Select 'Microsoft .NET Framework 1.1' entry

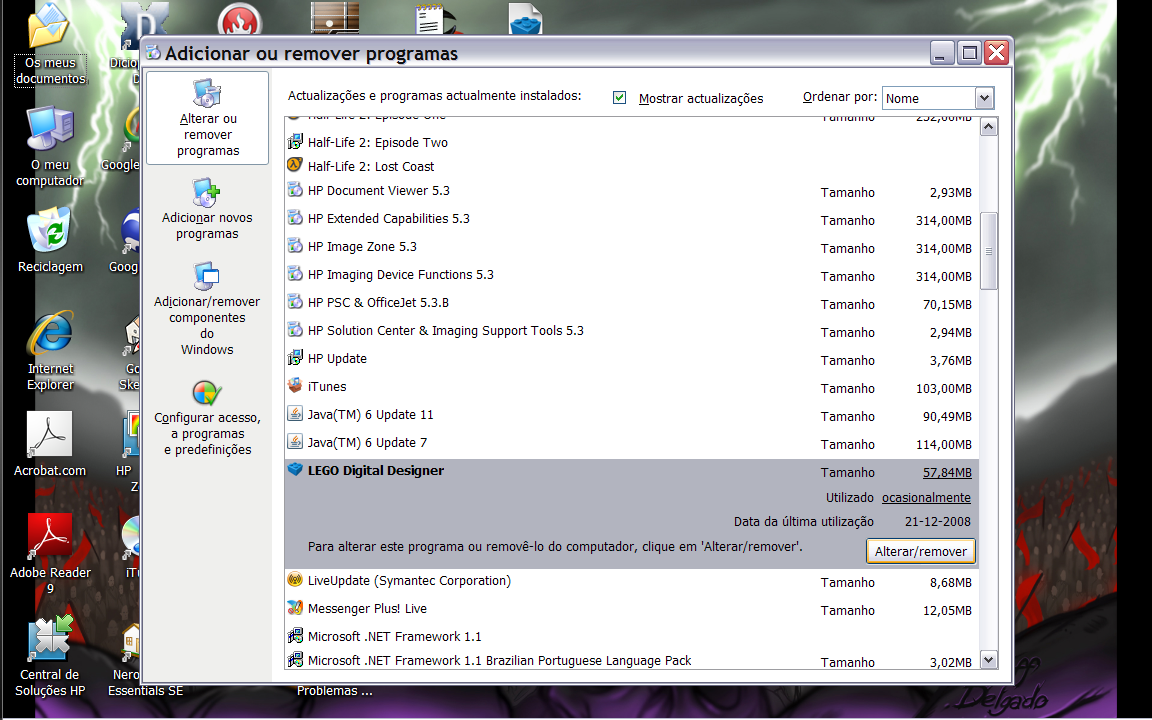(x=395, y=636)
